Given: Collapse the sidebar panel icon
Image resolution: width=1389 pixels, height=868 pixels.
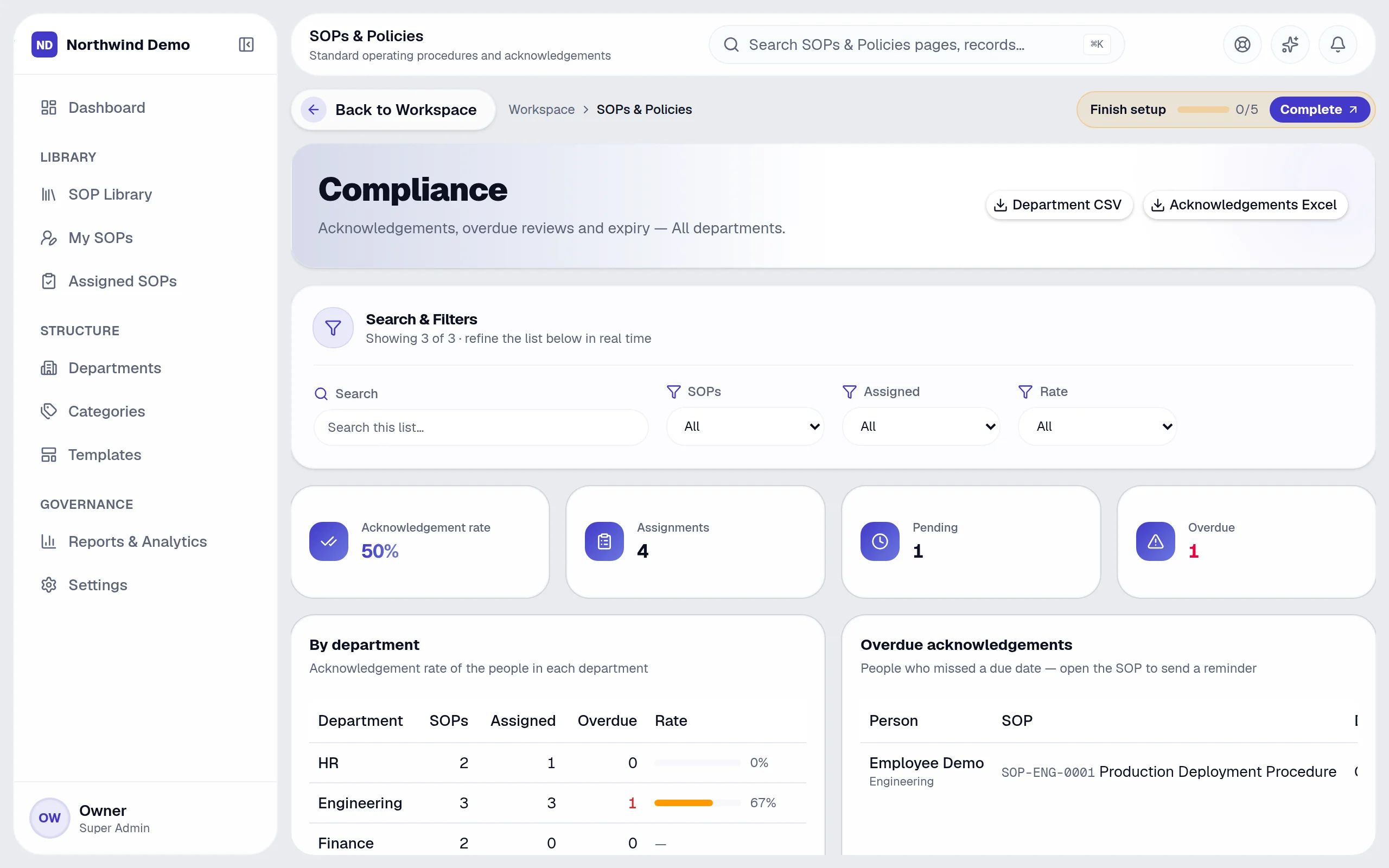Looking at the screenshot, I should (246, 44).
